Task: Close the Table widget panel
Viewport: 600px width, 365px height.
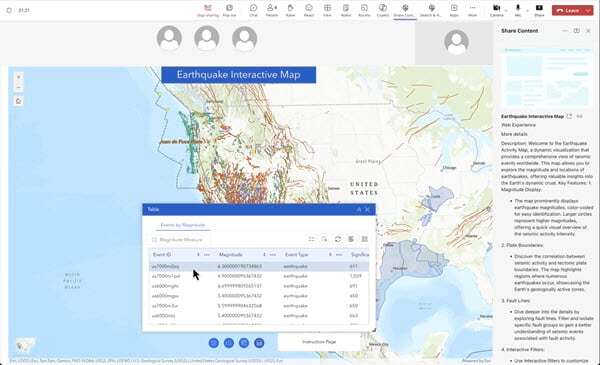Action: [367, 209]
